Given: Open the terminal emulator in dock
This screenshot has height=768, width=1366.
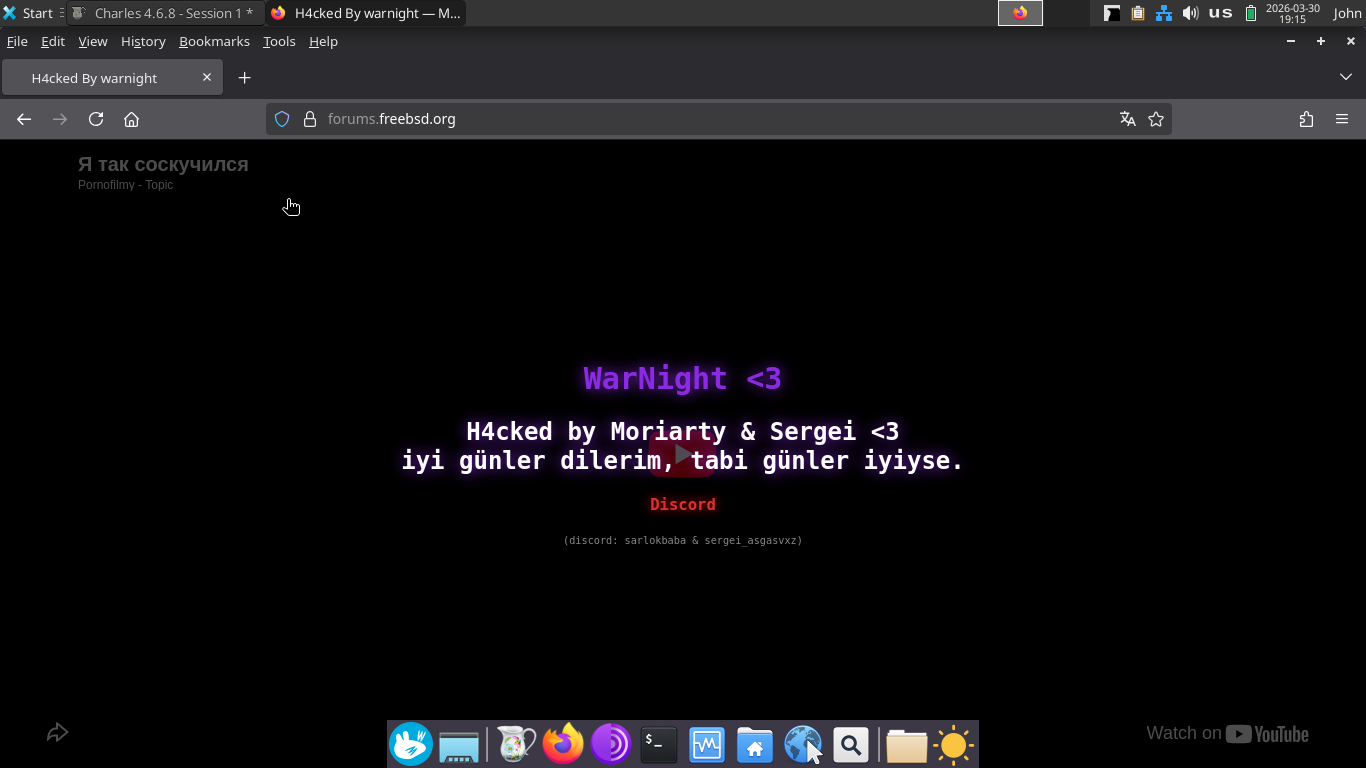Looking at the screenshot, I should [x=658, y=745].
